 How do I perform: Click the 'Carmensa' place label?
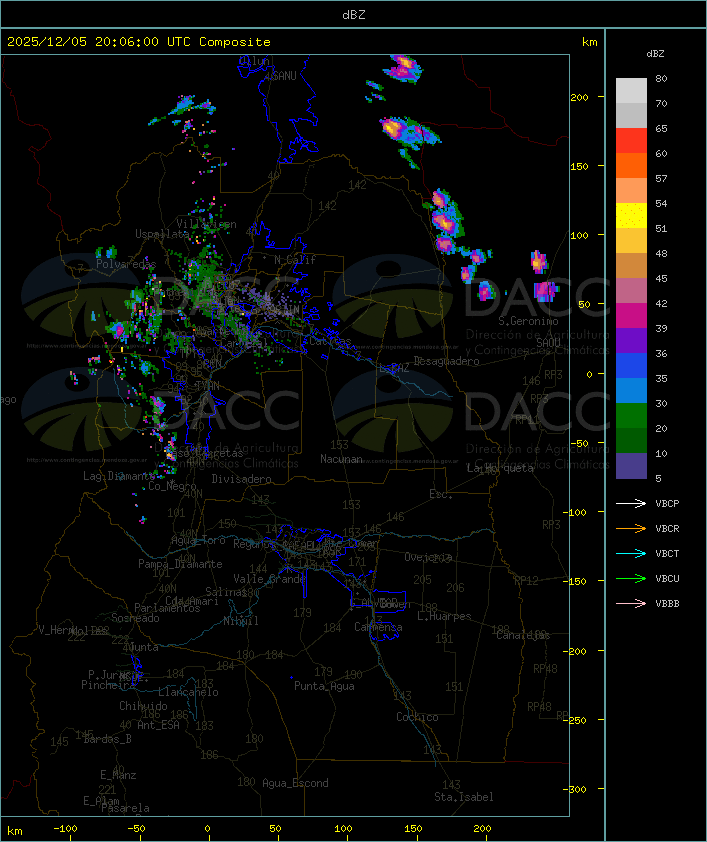point(378,627)
